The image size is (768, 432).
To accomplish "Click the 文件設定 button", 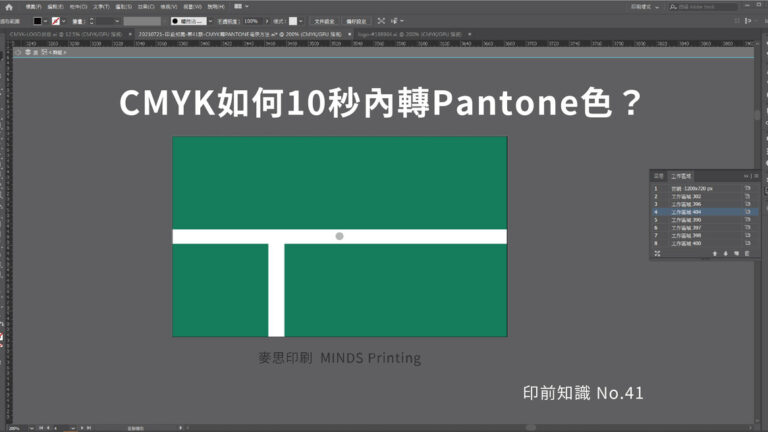I will 324,20.
